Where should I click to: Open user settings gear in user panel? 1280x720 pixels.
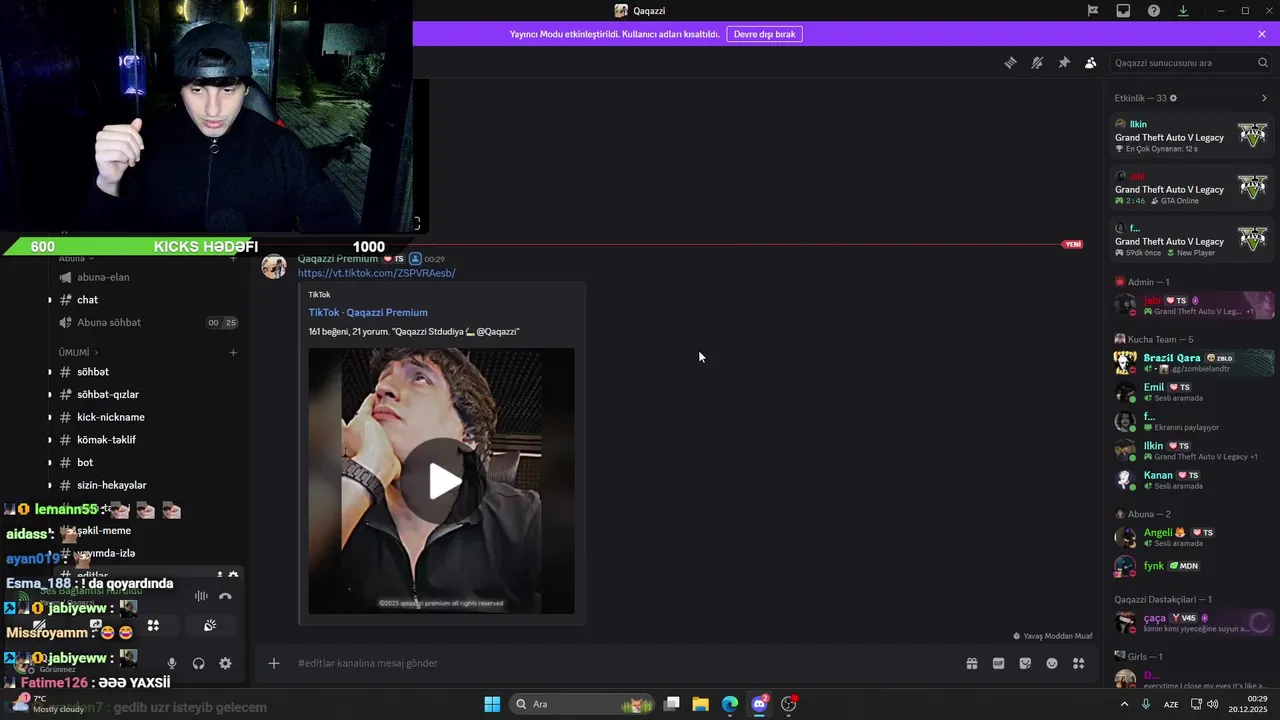point(225,663)
